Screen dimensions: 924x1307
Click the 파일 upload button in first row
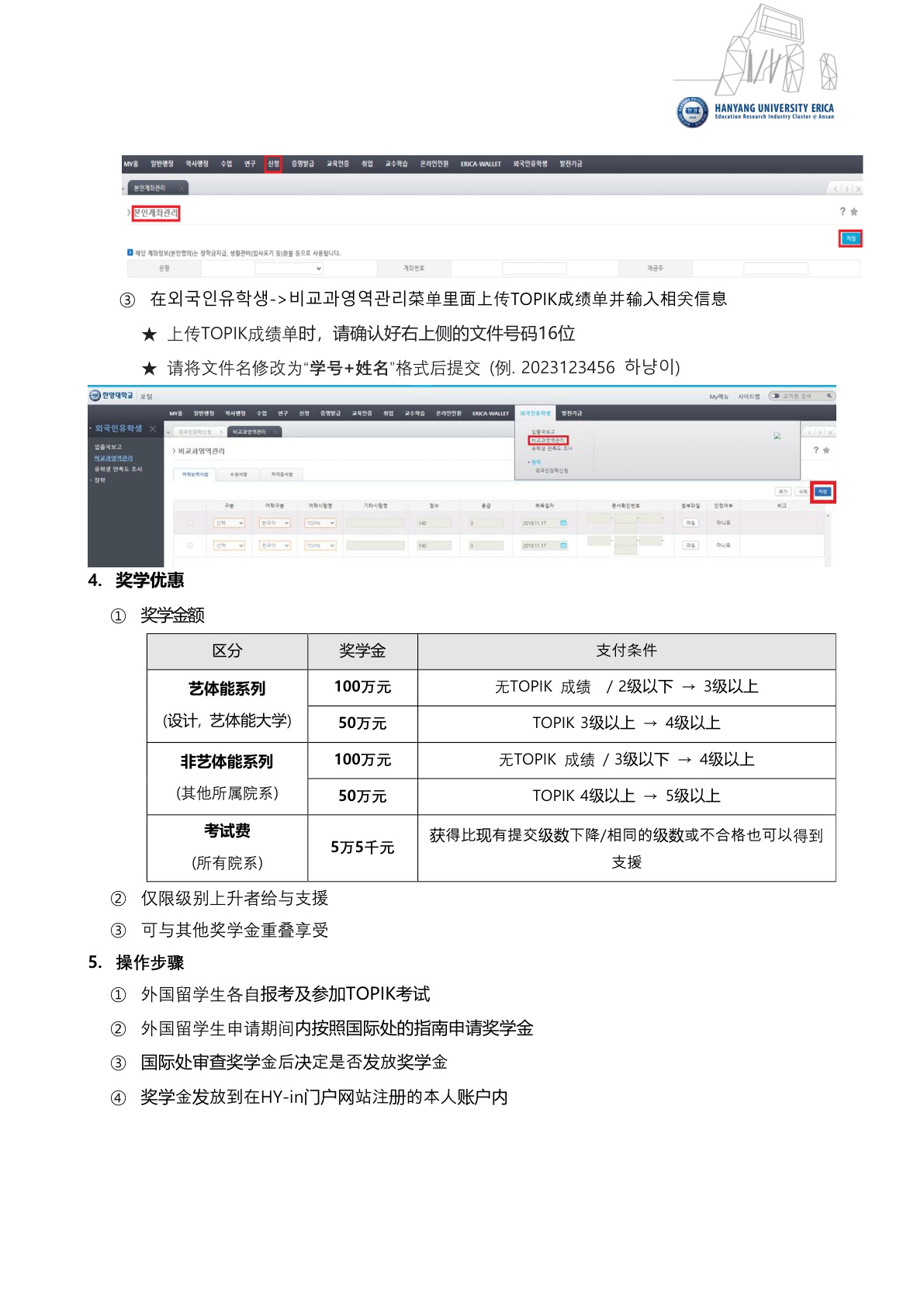tap(690, 523)
